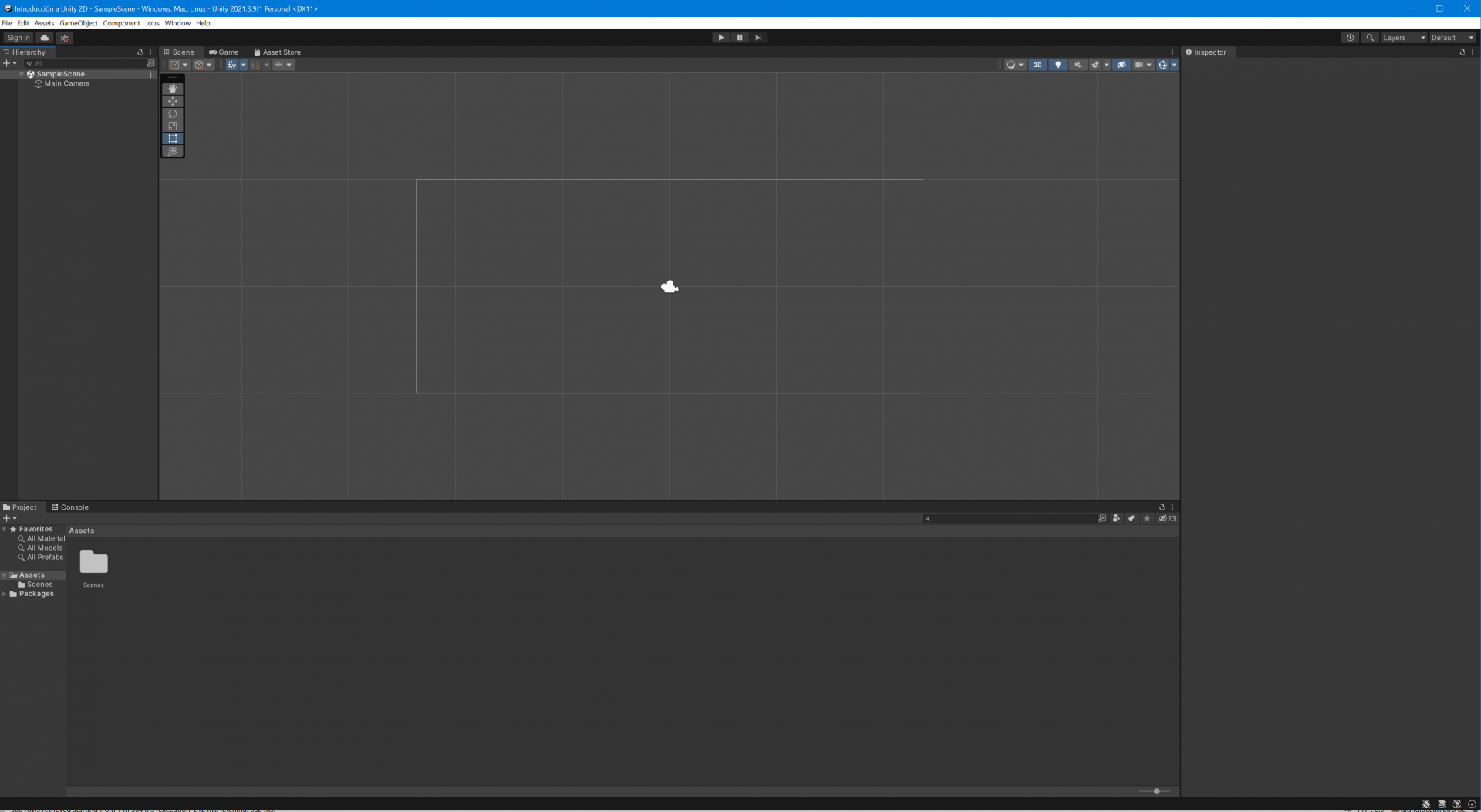Open the Layers dropdown
1481x812 pixels.
click(x=1403, y=38)
